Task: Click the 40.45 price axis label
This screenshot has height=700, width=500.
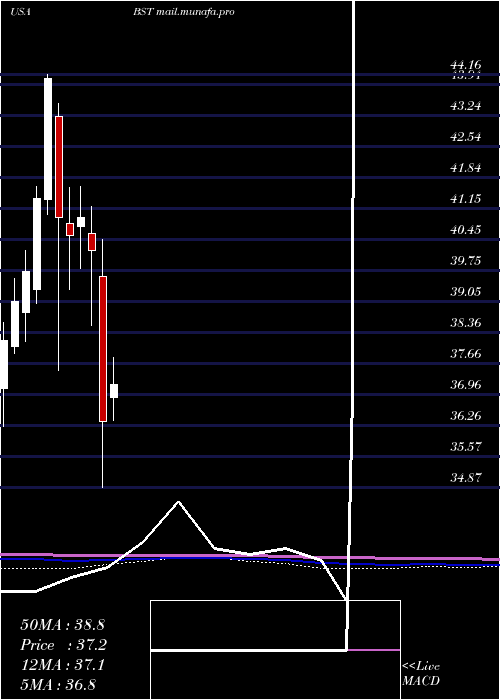Action: (466, 230)
